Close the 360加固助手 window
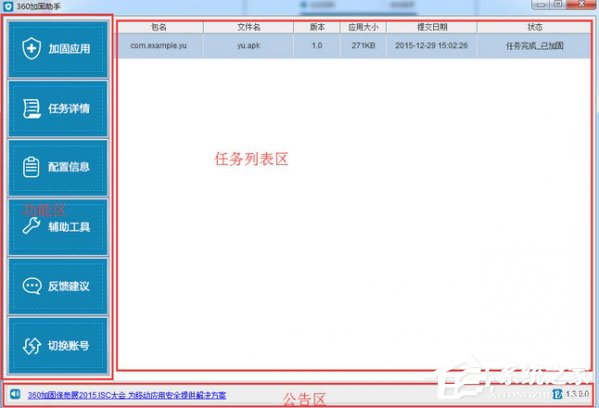The height and width of the screenshot is (408, 599). coord(581,4)
